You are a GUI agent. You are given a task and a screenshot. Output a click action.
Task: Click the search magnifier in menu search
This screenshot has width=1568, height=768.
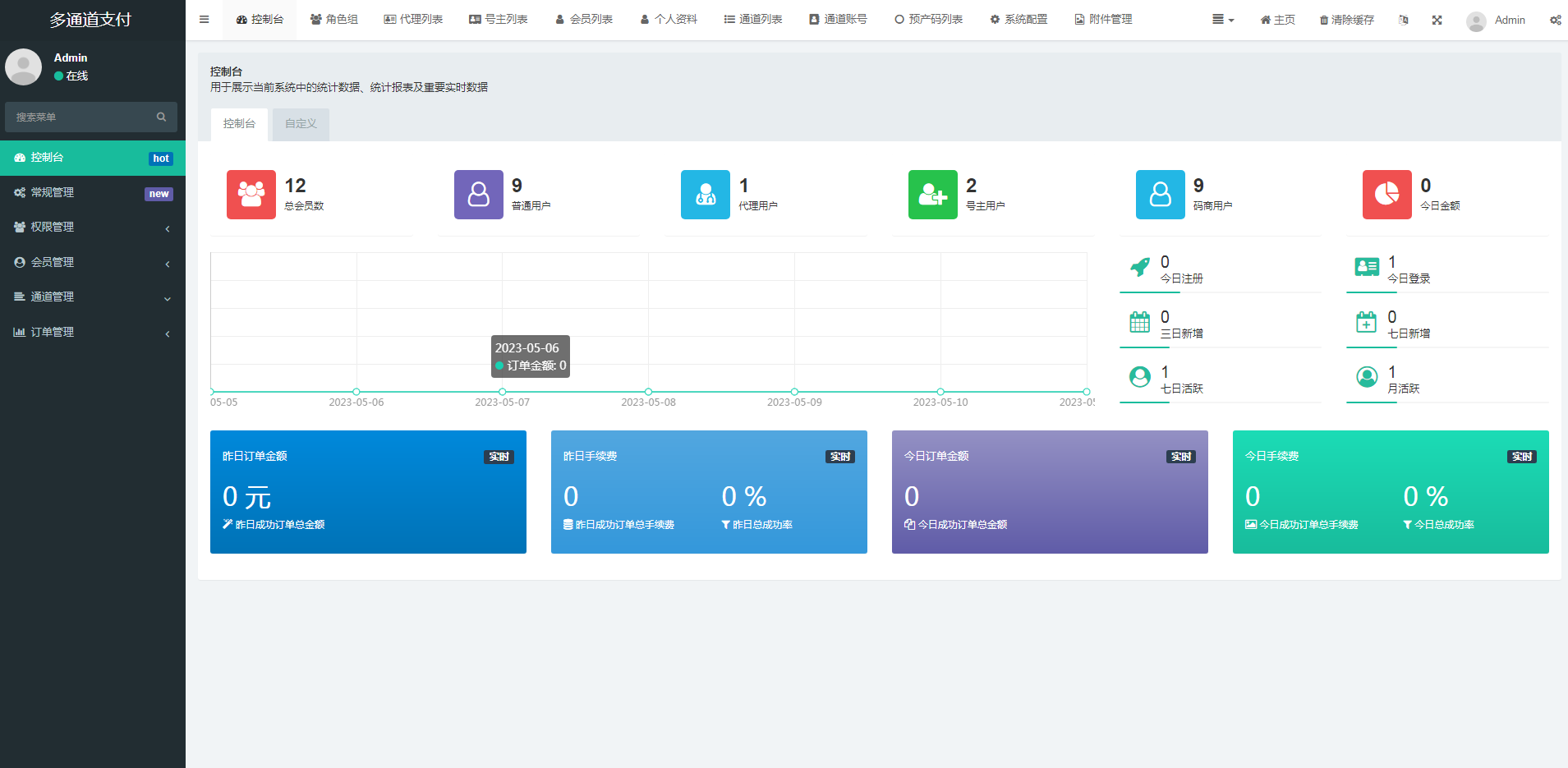coord(162,117)
